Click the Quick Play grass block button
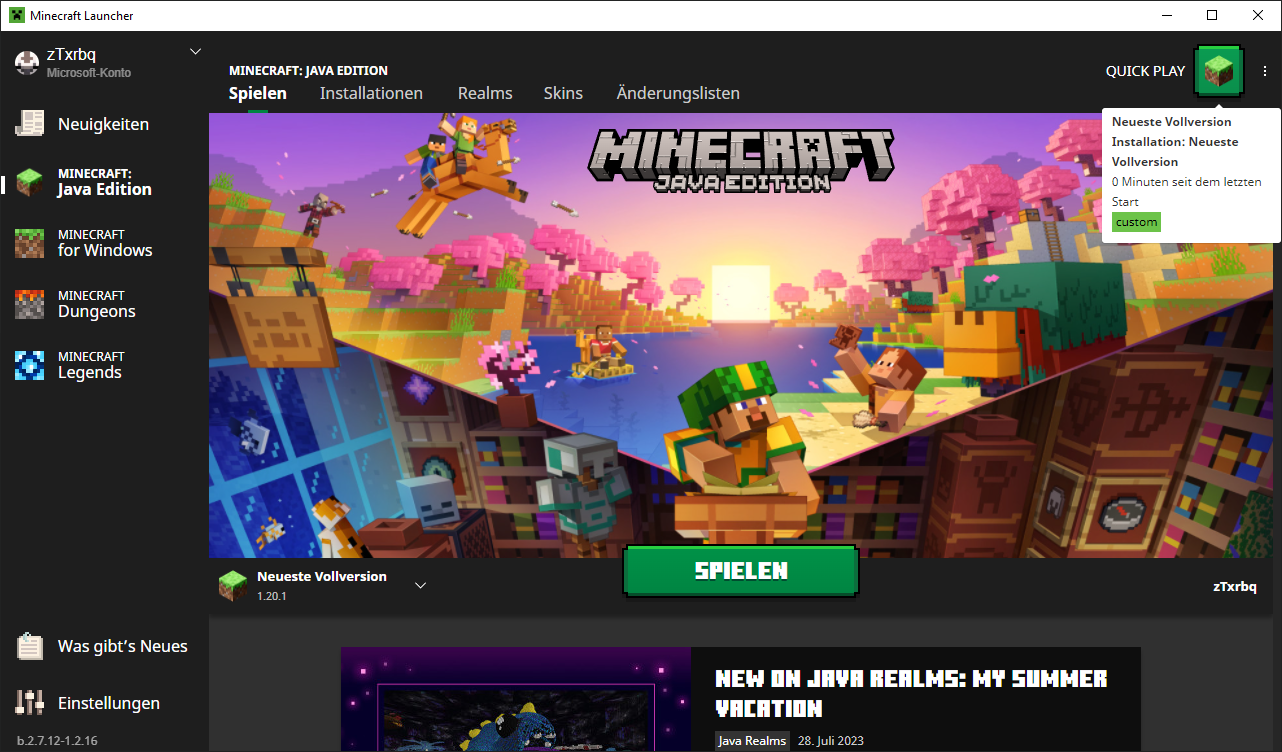This screenshot has height=752, width=1282. coord(1218,71)
